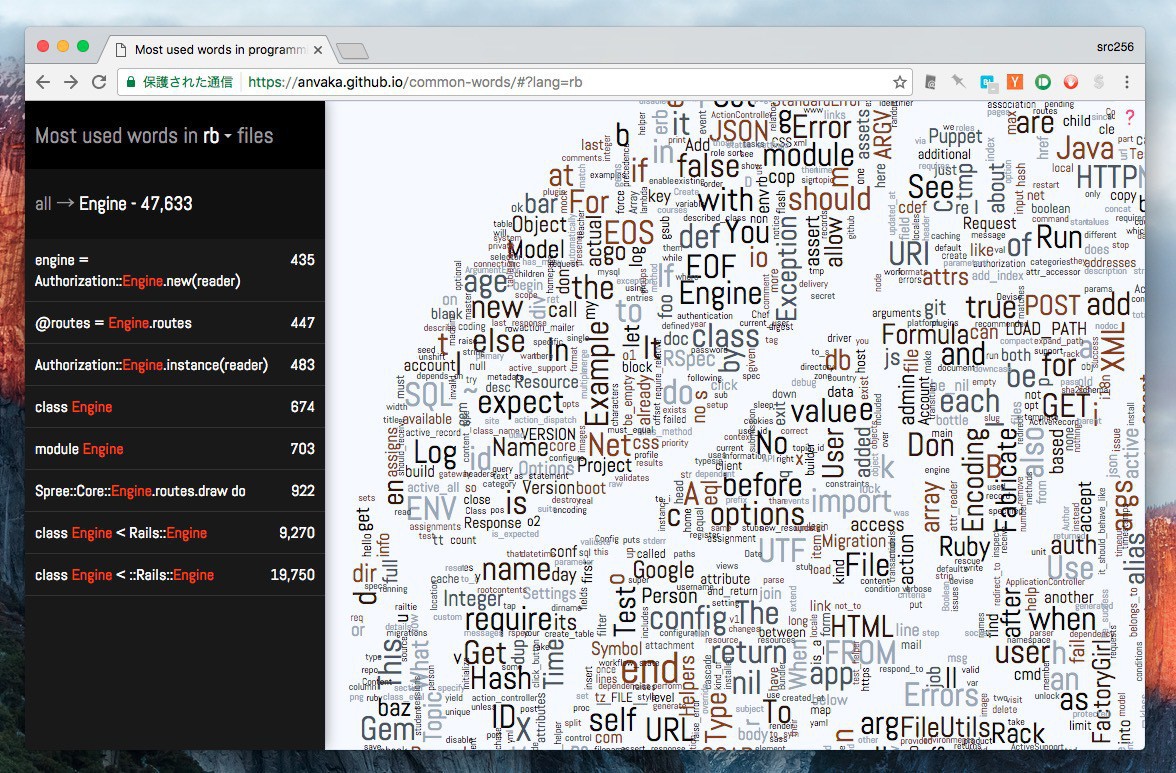Select the Spree::Core::Engine.routes.draw do row

(175, 491)
